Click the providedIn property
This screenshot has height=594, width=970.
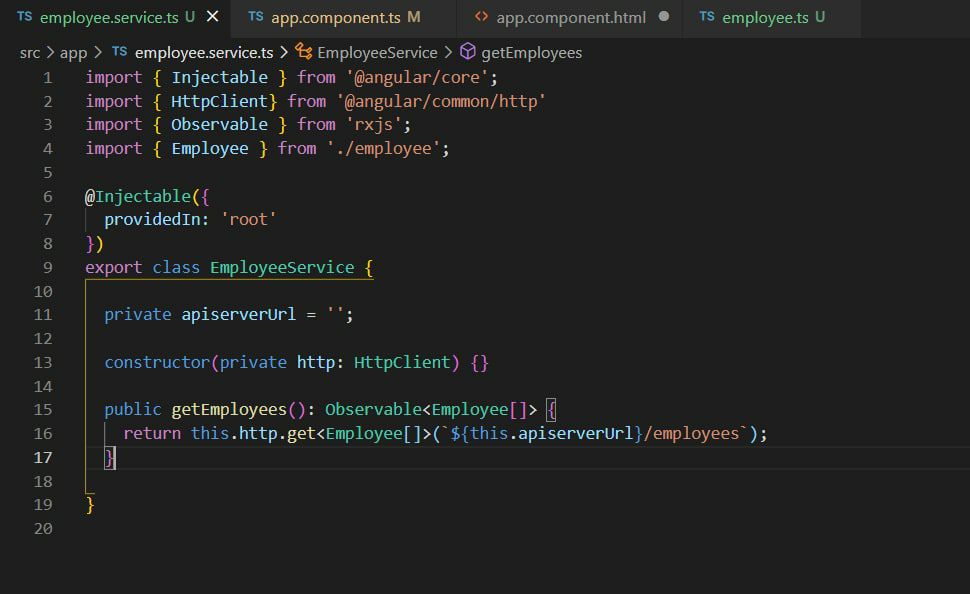click(152, 220)
